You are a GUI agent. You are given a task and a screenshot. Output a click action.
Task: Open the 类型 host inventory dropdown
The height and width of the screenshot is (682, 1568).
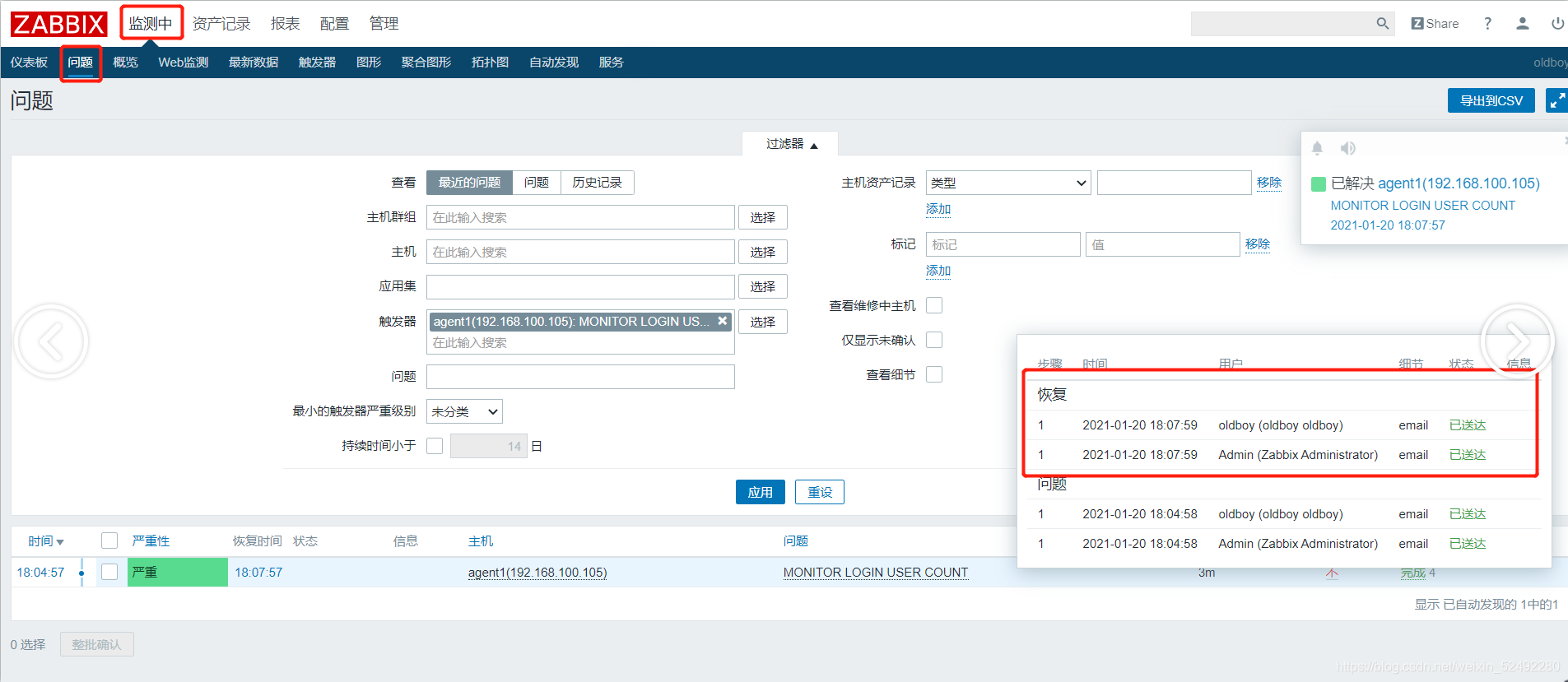coord(1008,183)
